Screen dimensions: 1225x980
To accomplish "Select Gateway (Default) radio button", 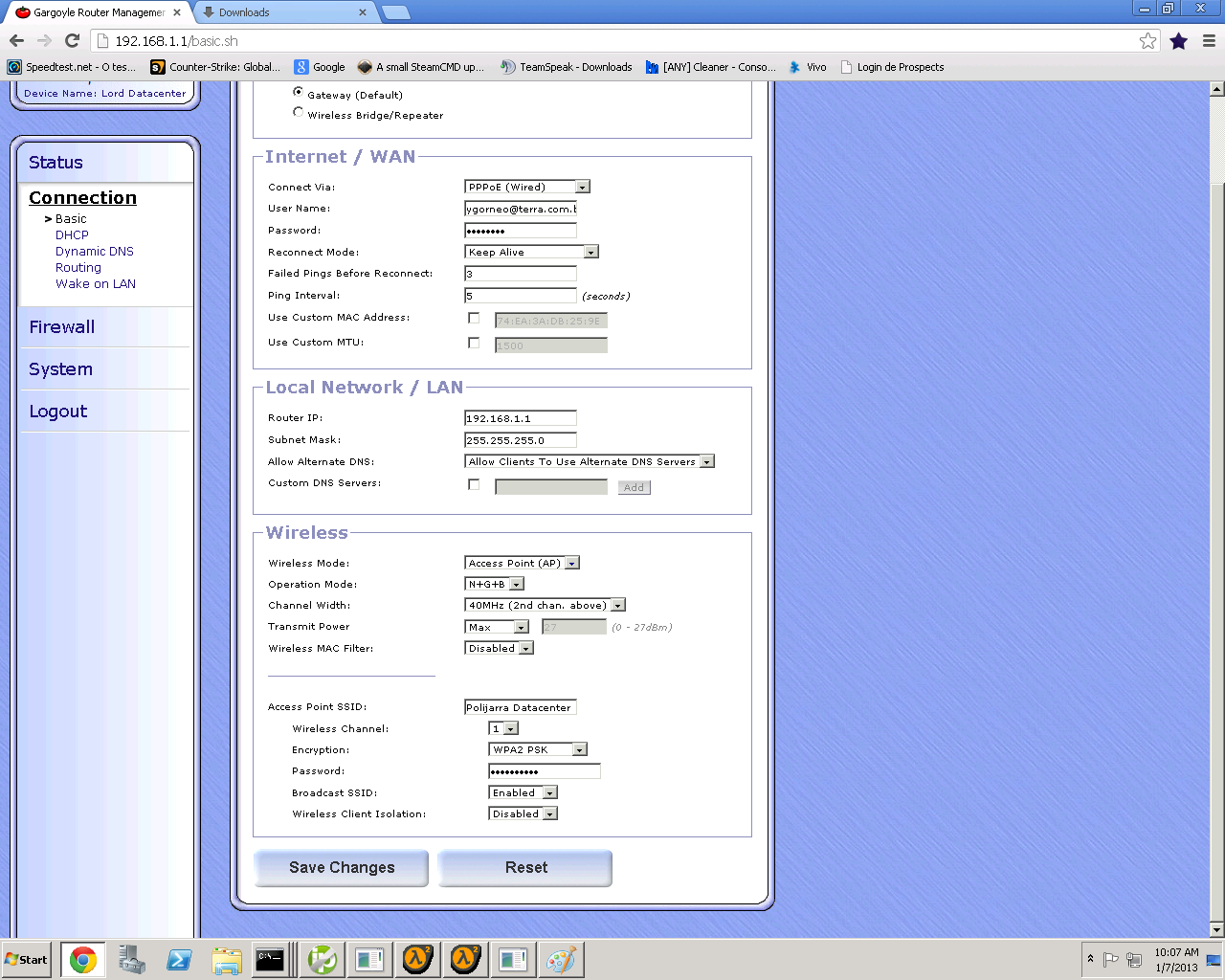I will [x=298, y=92].
